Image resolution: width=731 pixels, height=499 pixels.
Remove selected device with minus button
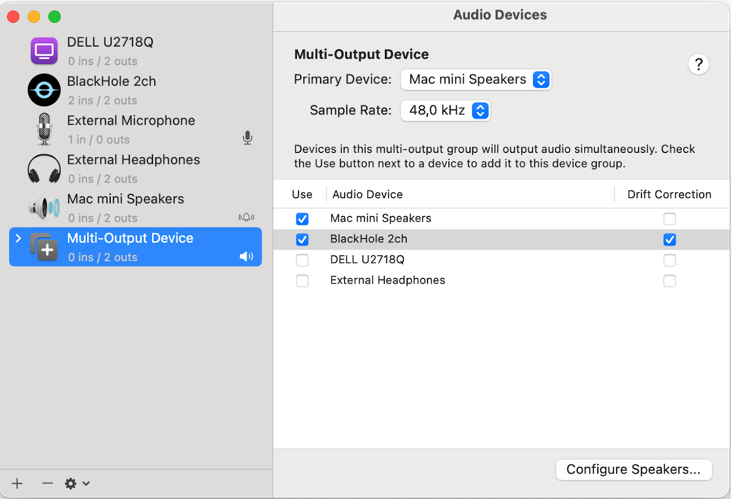click(47, 484)
